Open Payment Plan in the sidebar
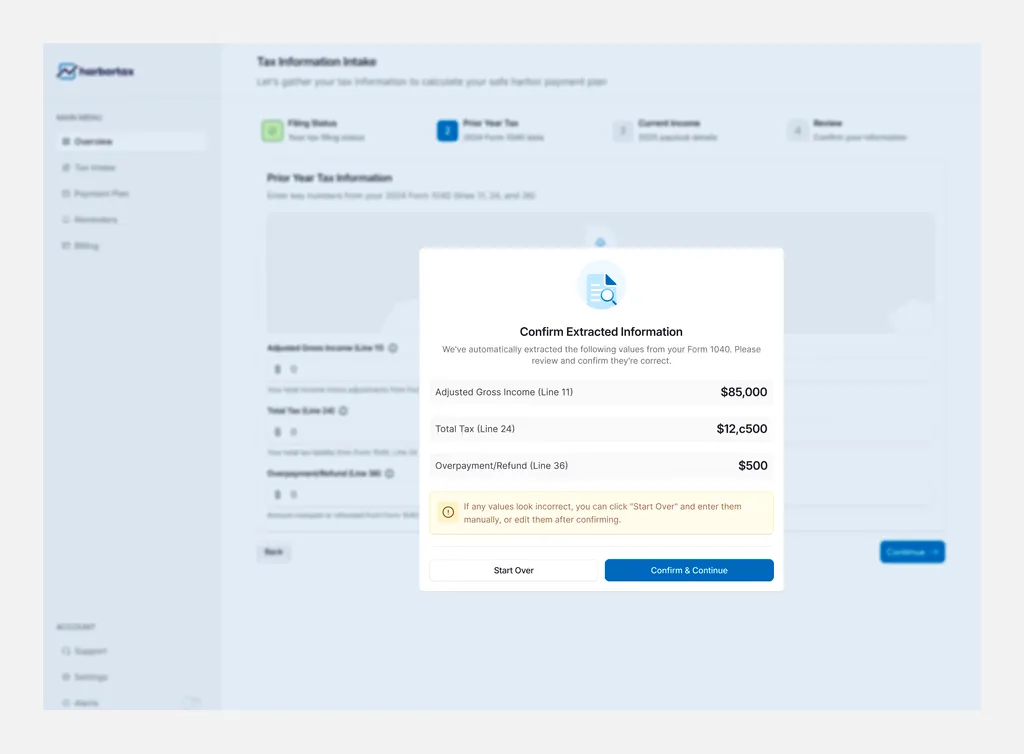 [x=131, y=194]
